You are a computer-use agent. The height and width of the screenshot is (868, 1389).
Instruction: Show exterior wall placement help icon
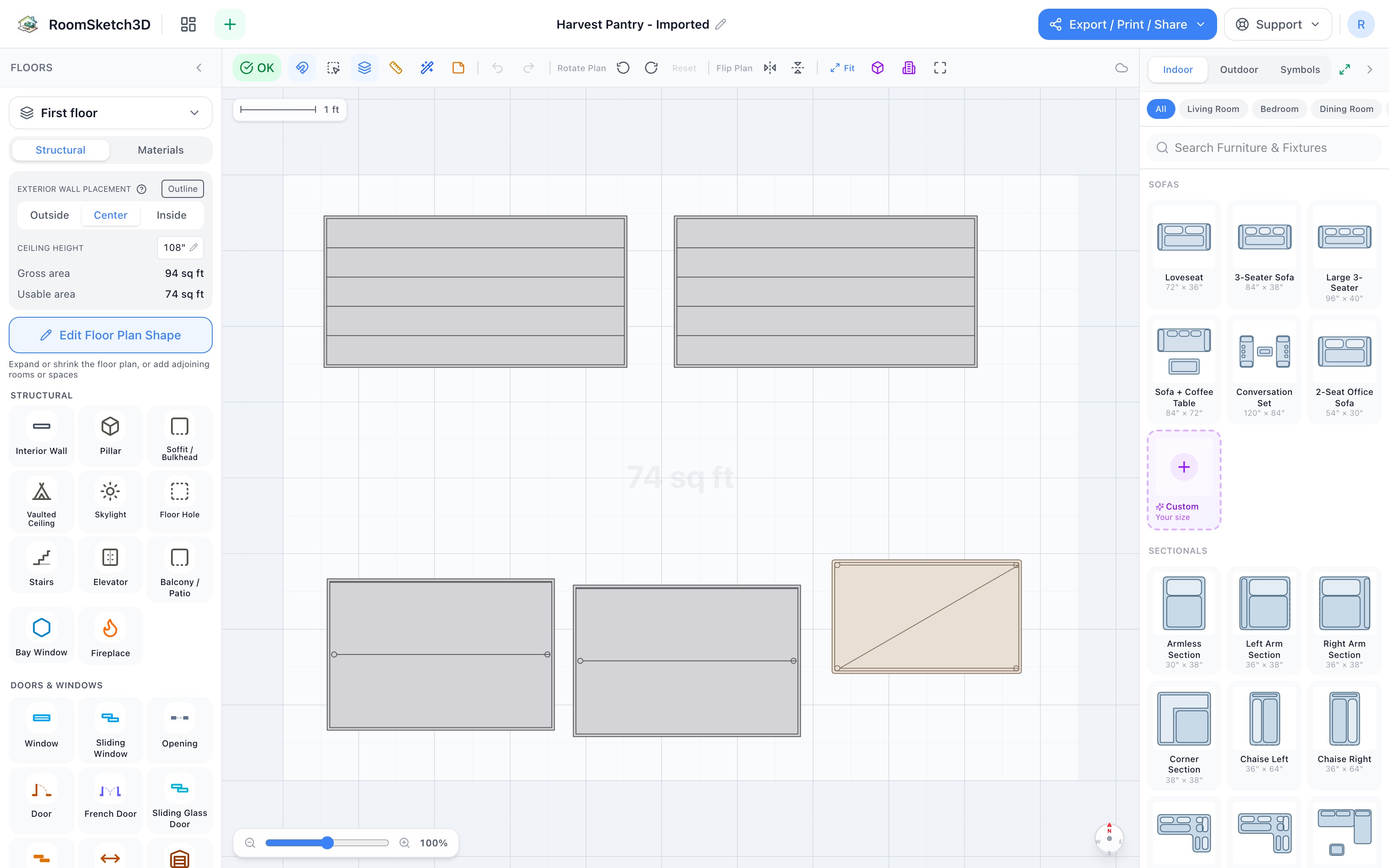coord(141,189)
